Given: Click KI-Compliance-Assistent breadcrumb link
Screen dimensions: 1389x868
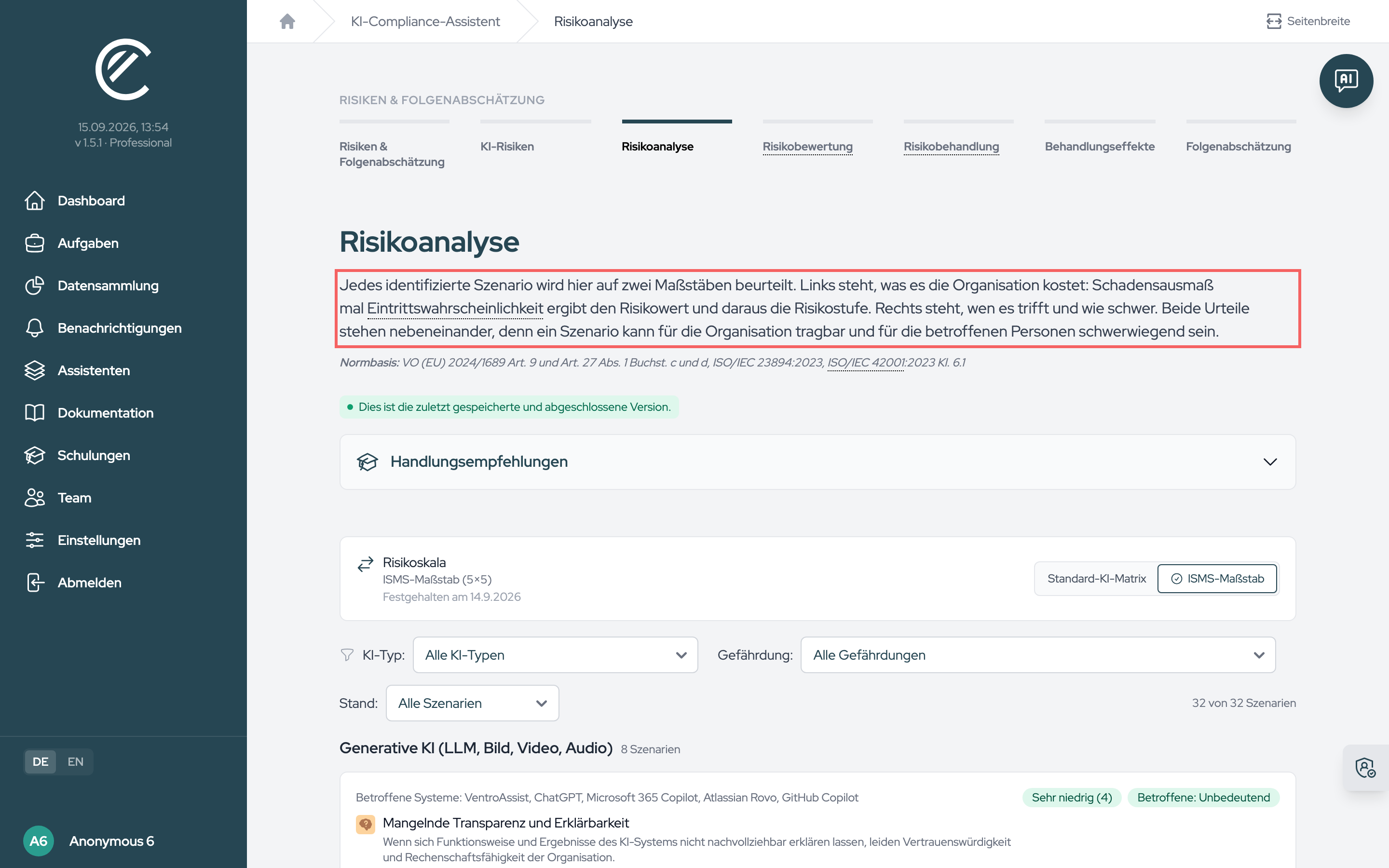Looking at the screenshot, I should pyautogui.click(x=425, y=21).
